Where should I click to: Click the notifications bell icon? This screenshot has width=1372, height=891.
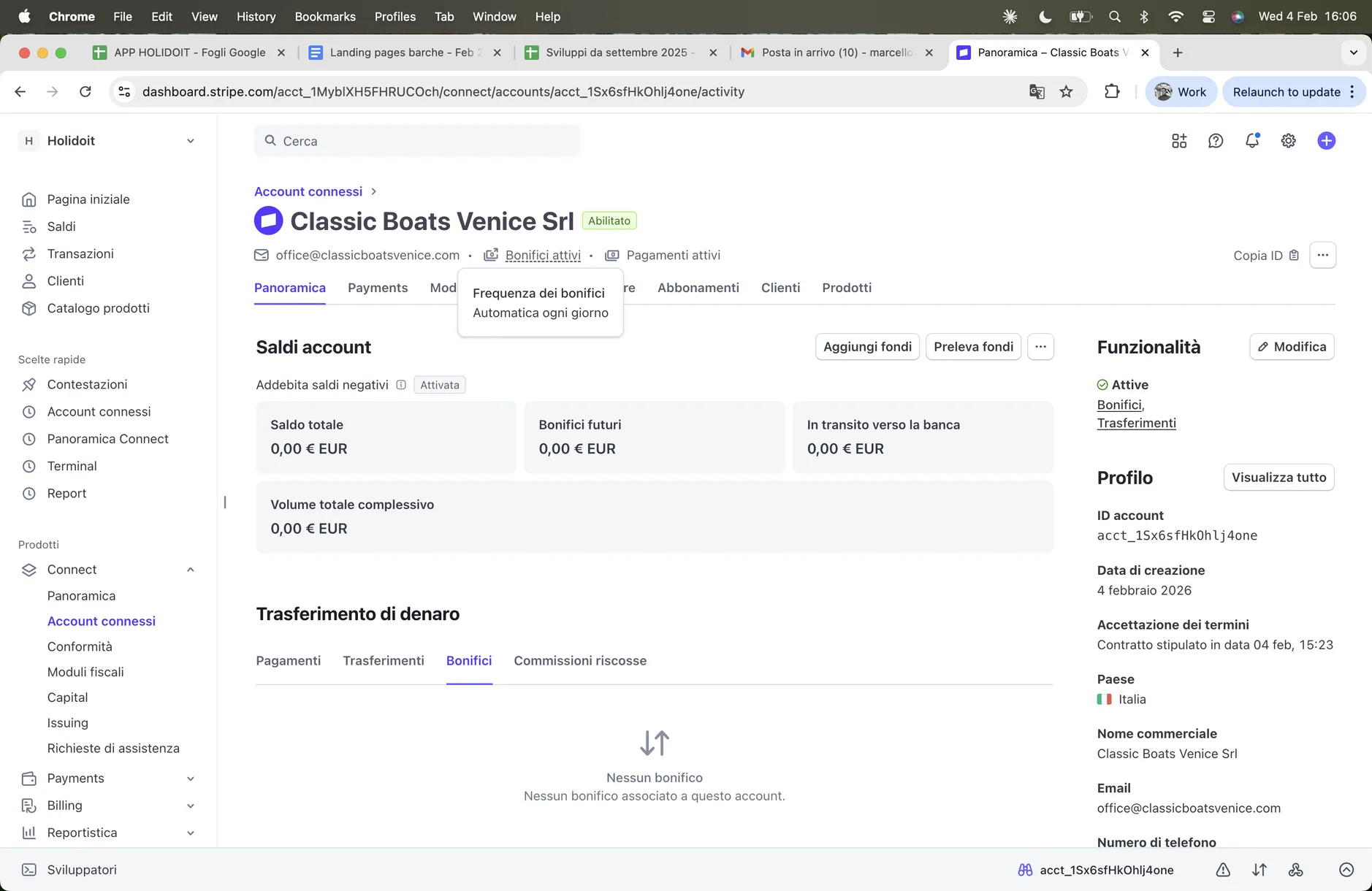tap(1251, 141)
